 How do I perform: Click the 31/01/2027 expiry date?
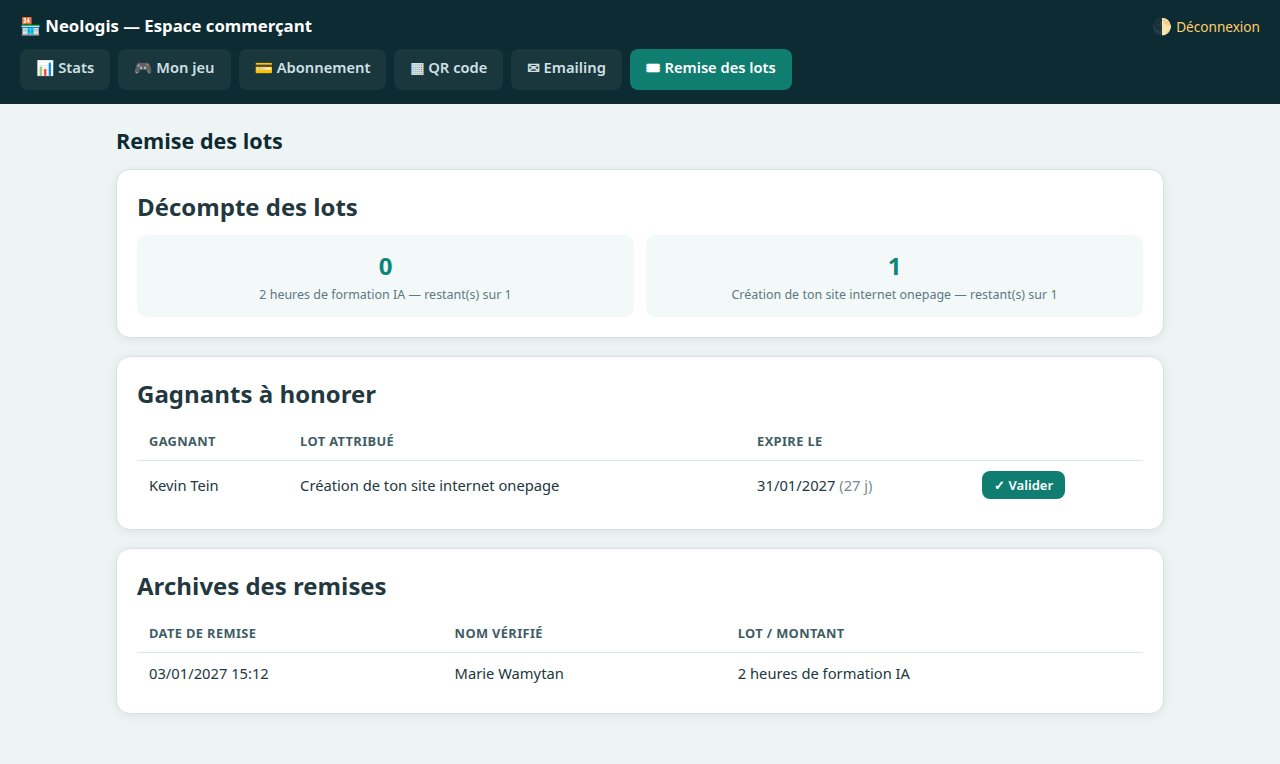coord(796,486)
